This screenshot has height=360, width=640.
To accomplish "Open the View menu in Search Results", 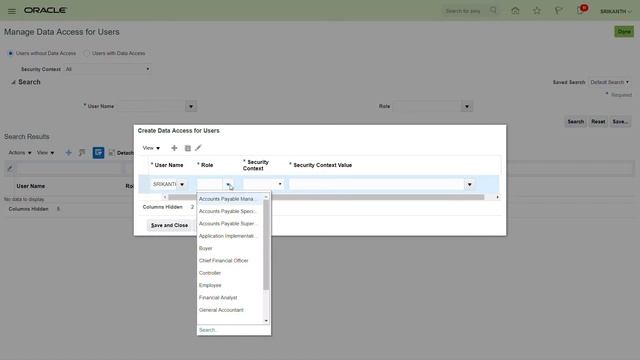I will click(45, 153).
